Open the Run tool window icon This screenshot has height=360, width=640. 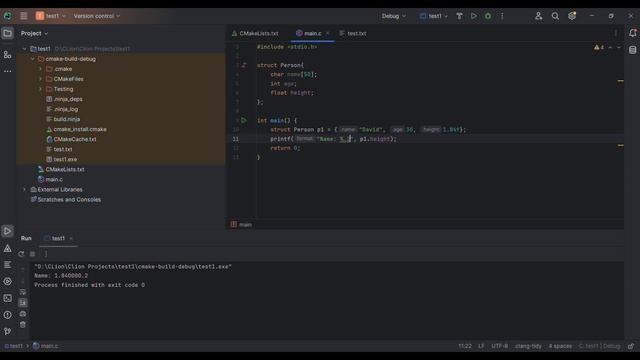click(7, 231)
